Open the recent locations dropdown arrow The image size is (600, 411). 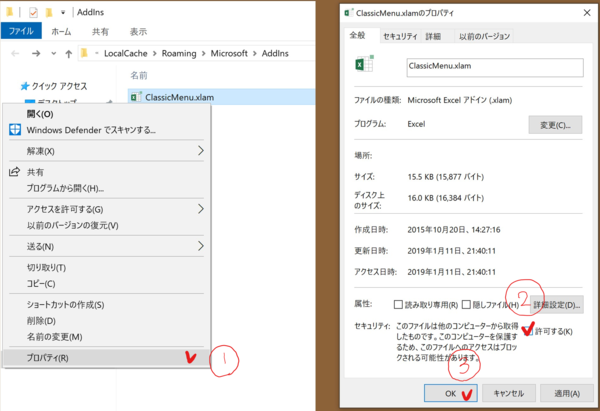pyautogui.click(x=54, y=54)
